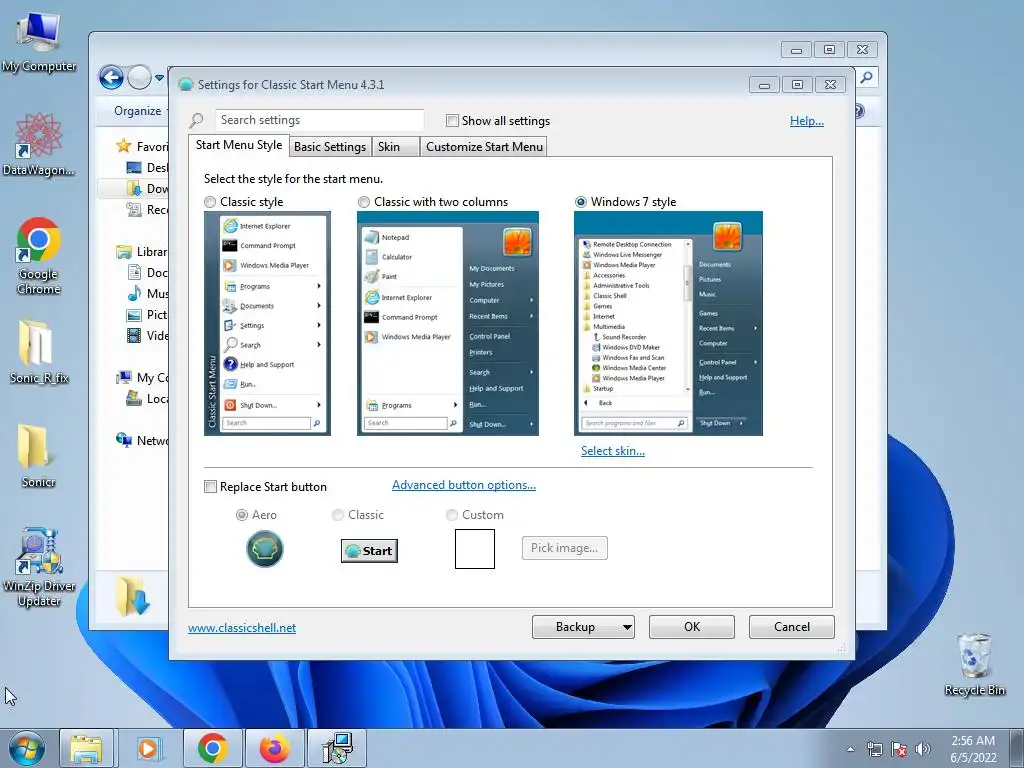Click the Aero start button image
Image resolution: width=1024 pixels, height=768 pixels.
pyautogui.click(x=264, y=549)
